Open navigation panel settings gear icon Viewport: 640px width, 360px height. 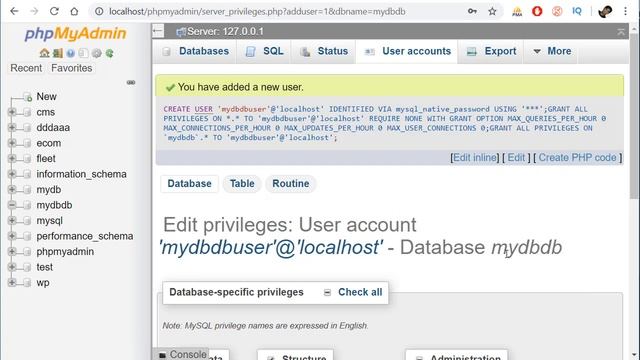[97, 53]
